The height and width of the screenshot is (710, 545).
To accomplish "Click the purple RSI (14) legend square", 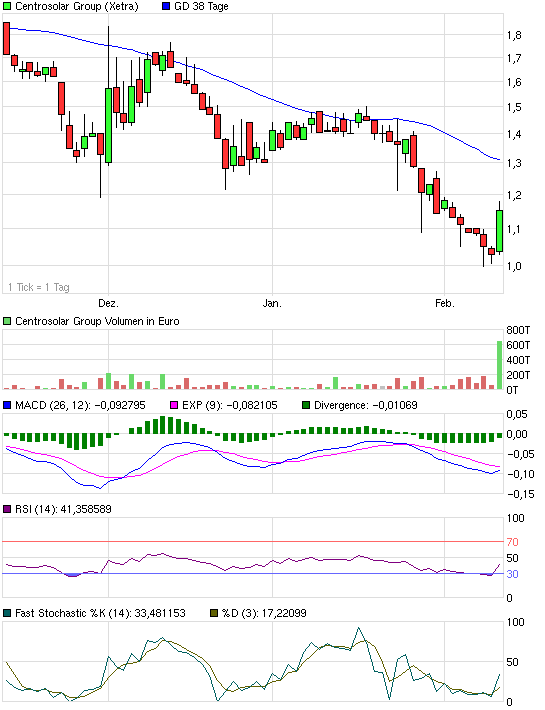I will click(x=7, y=509).
